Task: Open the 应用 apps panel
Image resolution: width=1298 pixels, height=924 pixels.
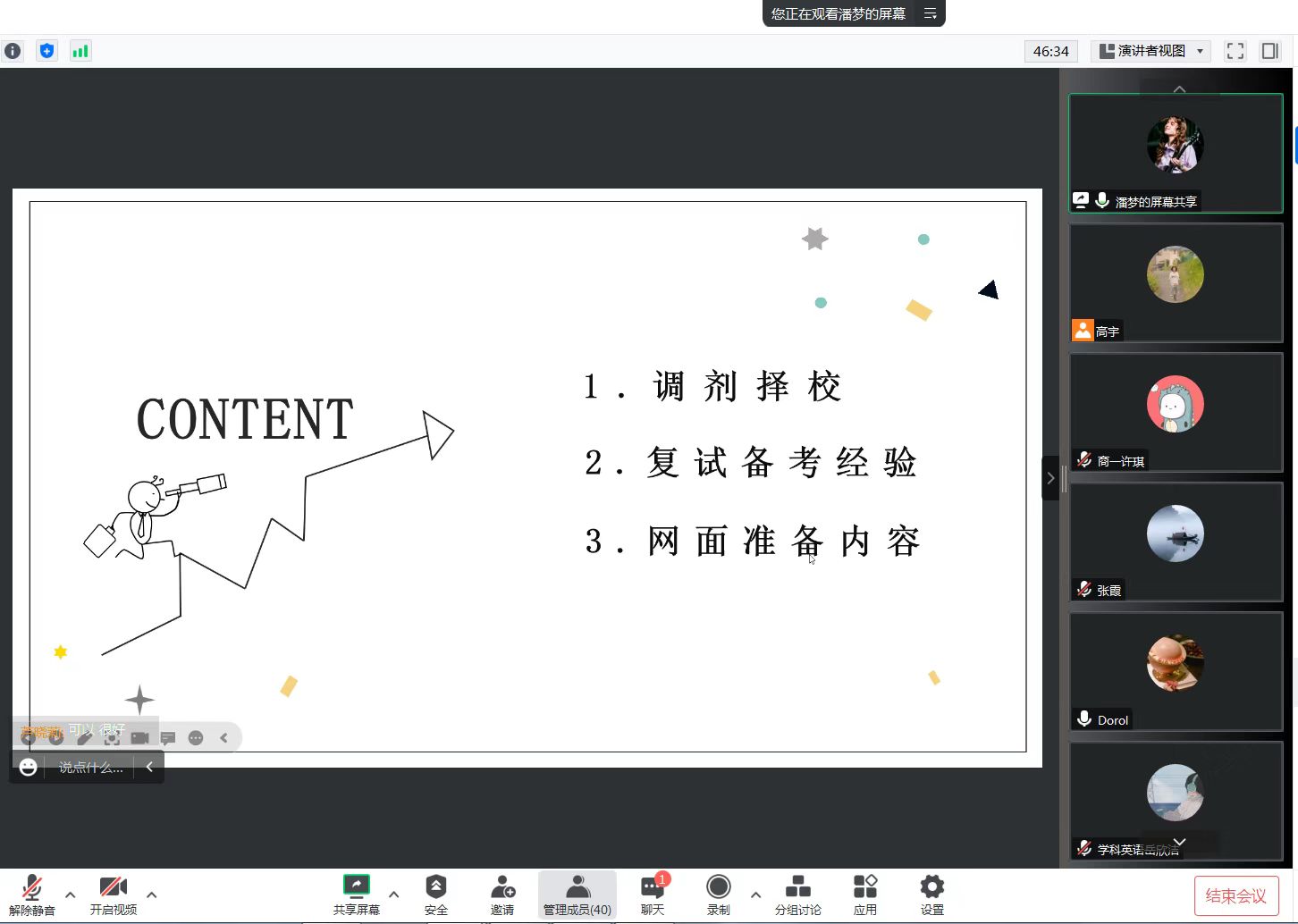Action: click(864, 894)
